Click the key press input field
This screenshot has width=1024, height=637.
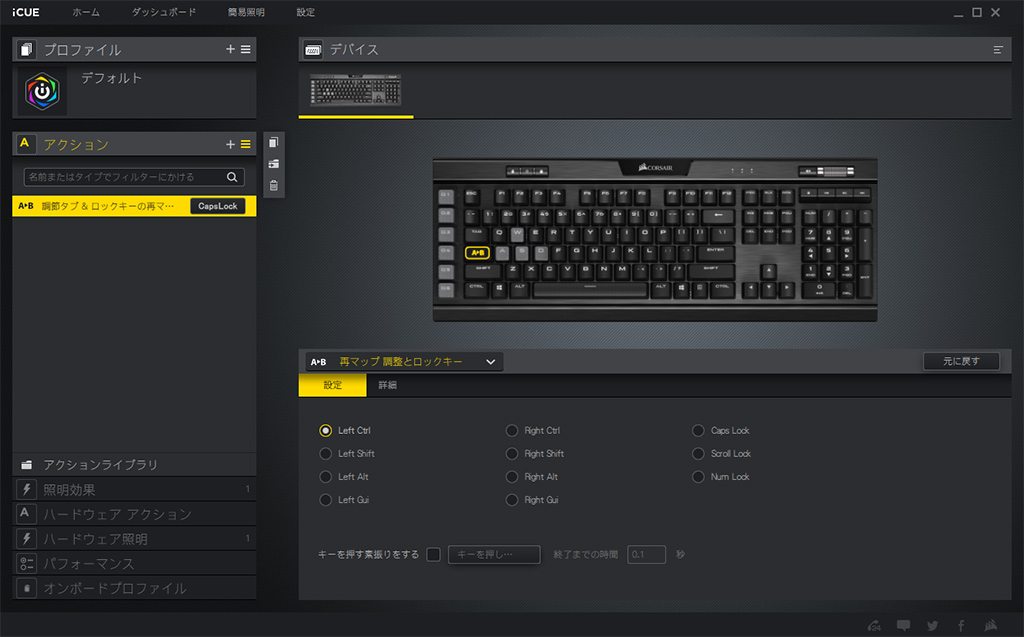[x=494, y=555]
